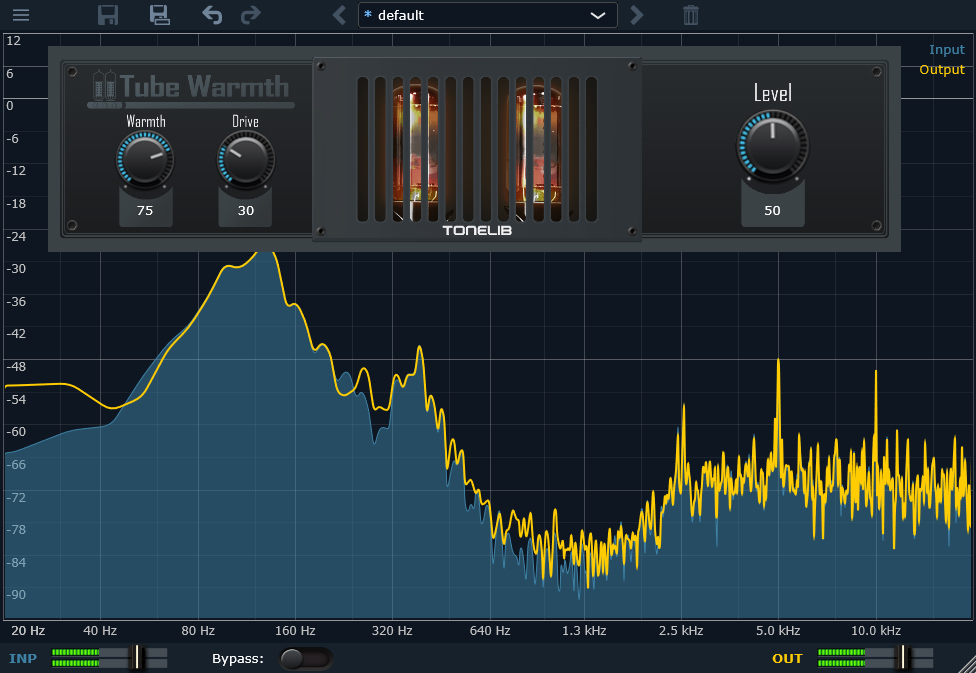
Task: Delete the preset with the trash icon
Action: tap(691, 15)
